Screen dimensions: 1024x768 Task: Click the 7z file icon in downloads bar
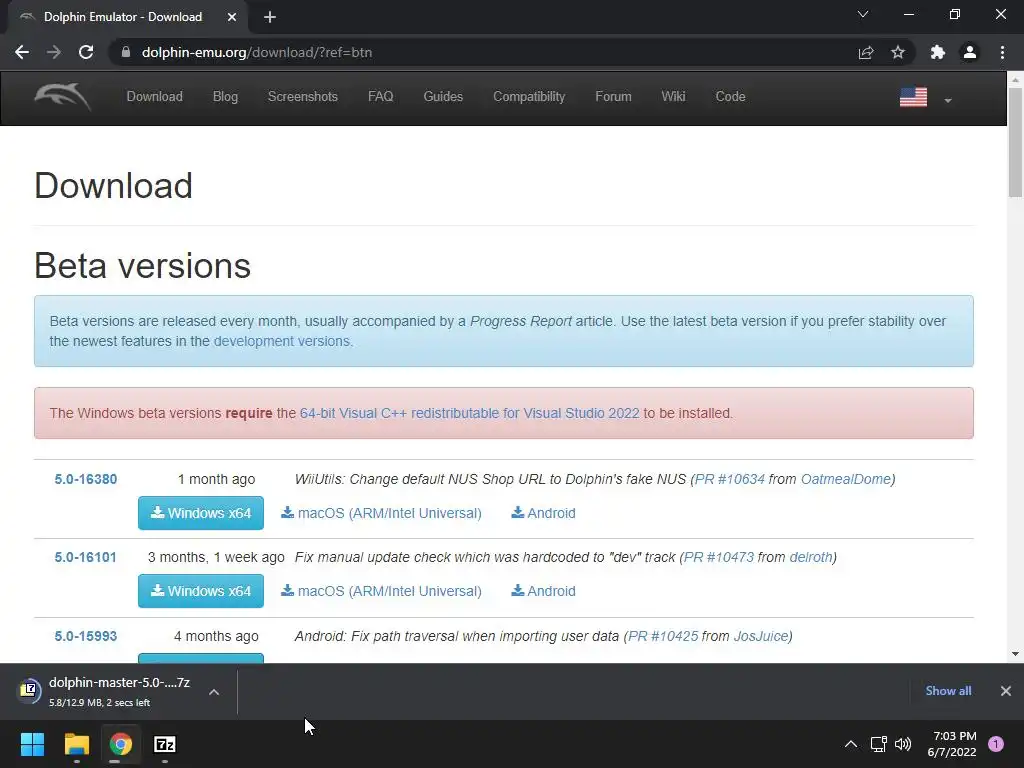coord(29,690)
